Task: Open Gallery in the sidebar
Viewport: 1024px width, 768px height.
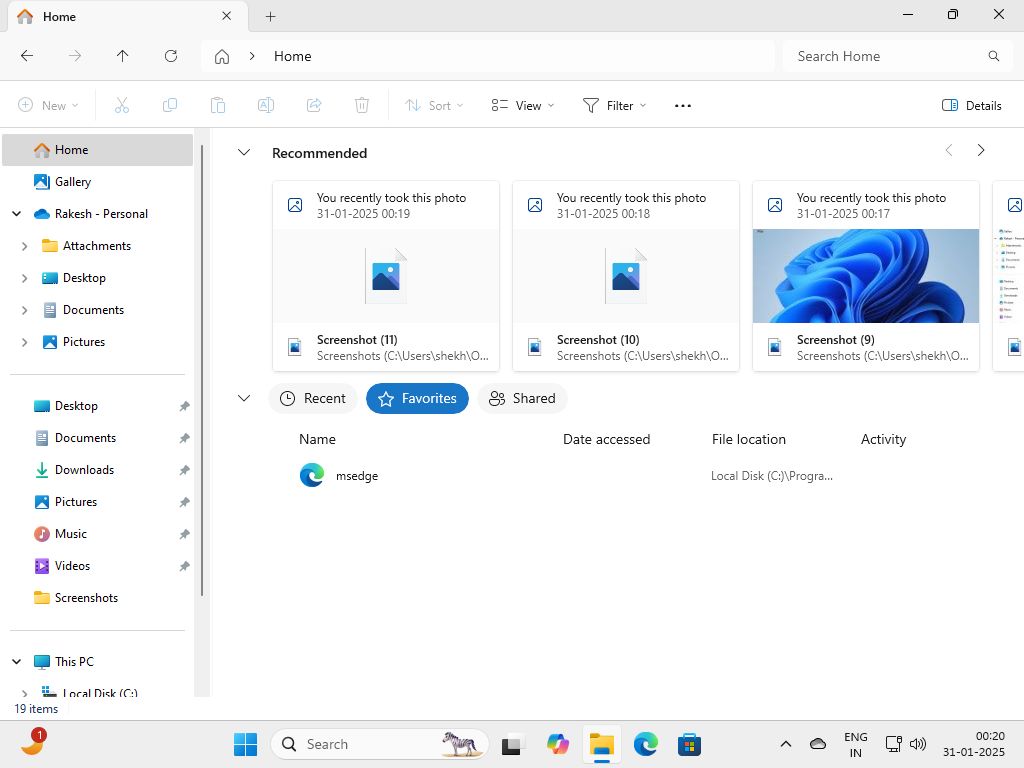Action: pos(72,182)
